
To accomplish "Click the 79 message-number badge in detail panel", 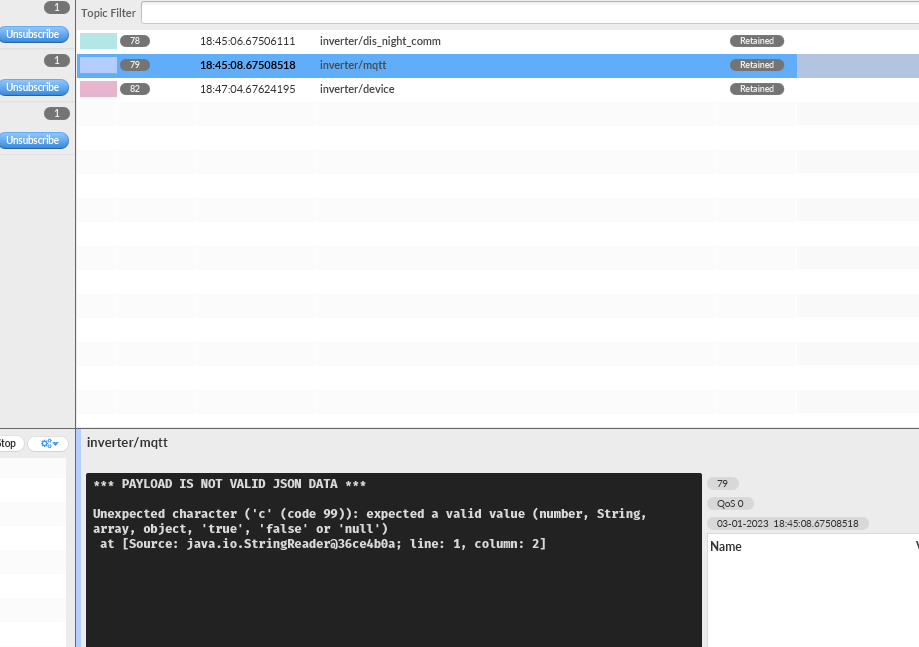I will tap(722, 482).
